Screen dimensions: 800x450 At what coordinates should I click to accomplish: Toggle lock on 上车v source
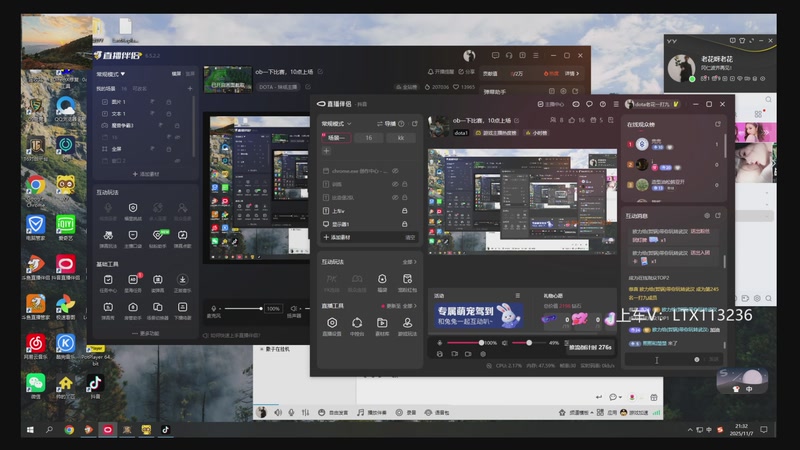(x=405, y=211)
